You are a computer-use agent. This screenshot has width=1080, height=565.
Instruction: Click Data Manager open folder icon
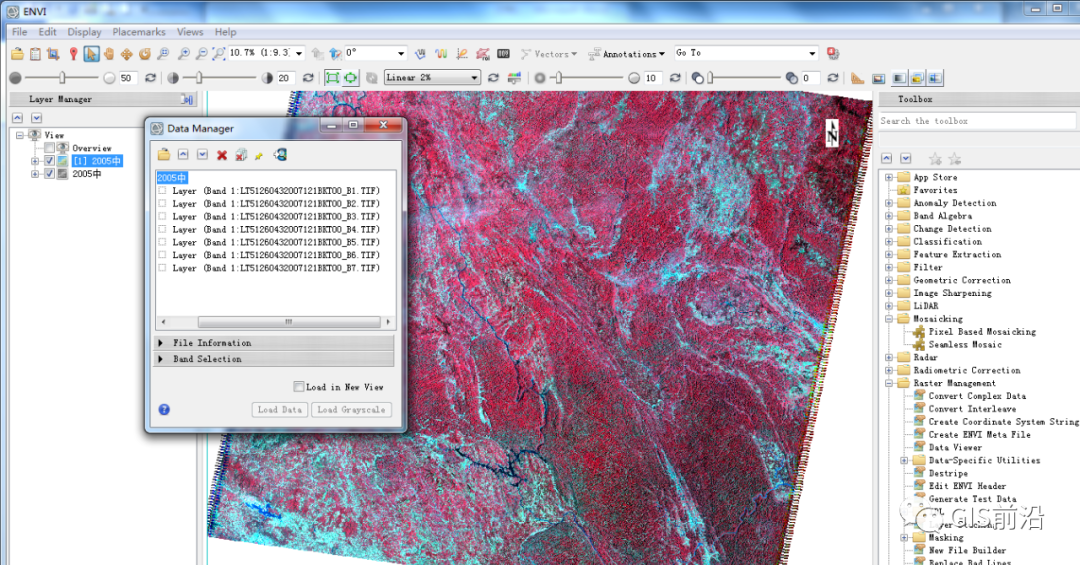(x=163, y=155)
